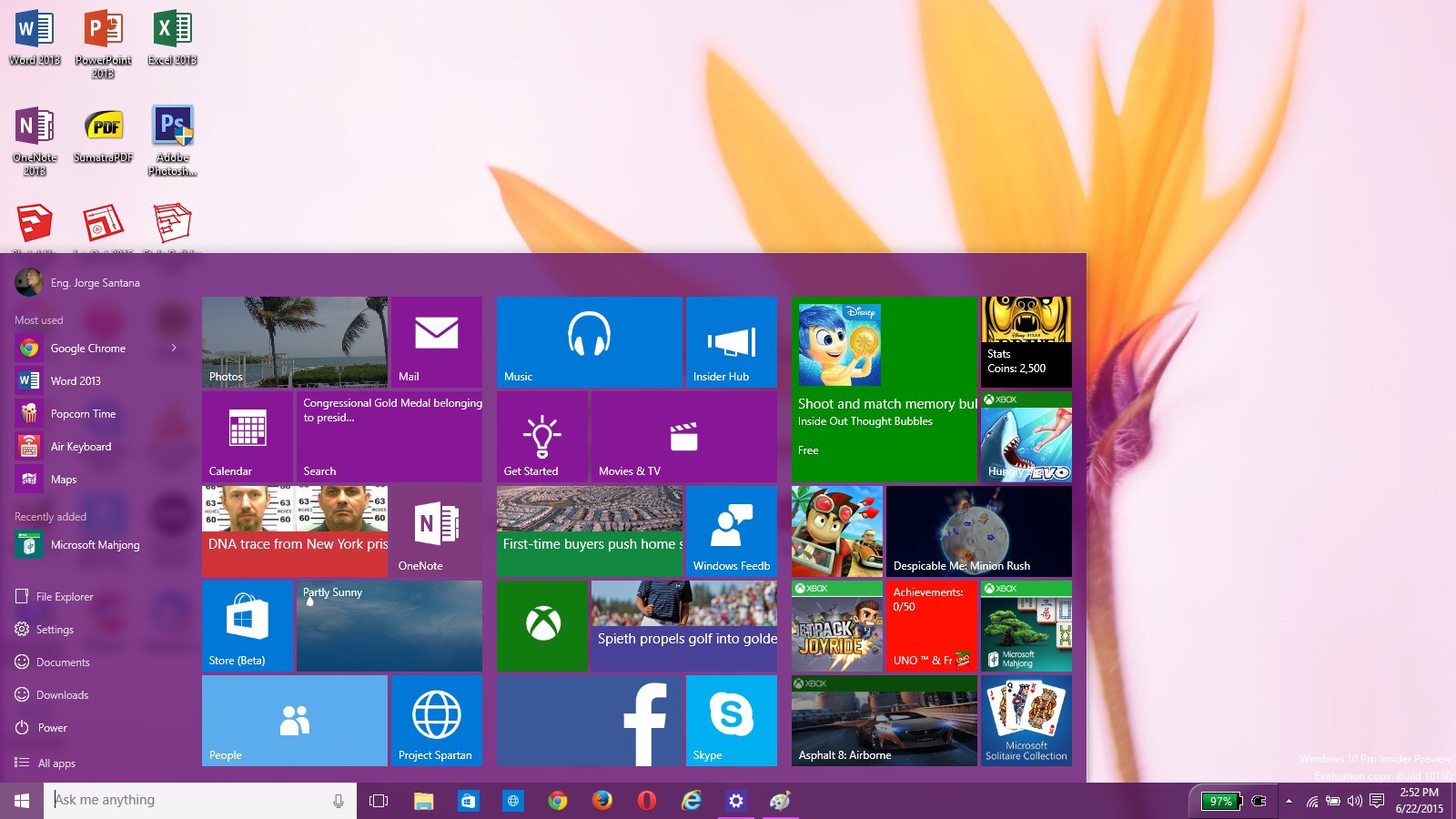
Task: Click Eng. Jorge Santana user account
Action: (x=77, y=282)
